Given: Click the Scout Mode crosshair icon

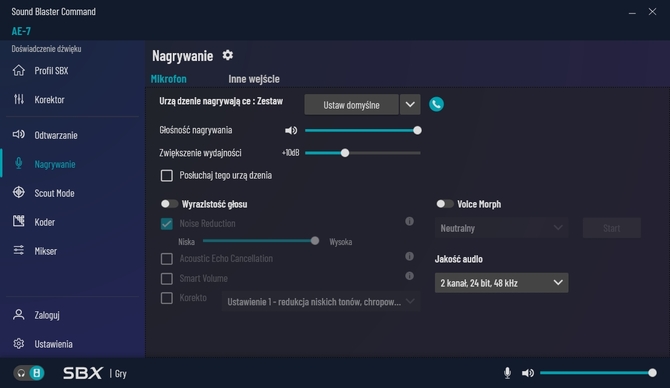Looking at the screenshot, I should (18, 193).
